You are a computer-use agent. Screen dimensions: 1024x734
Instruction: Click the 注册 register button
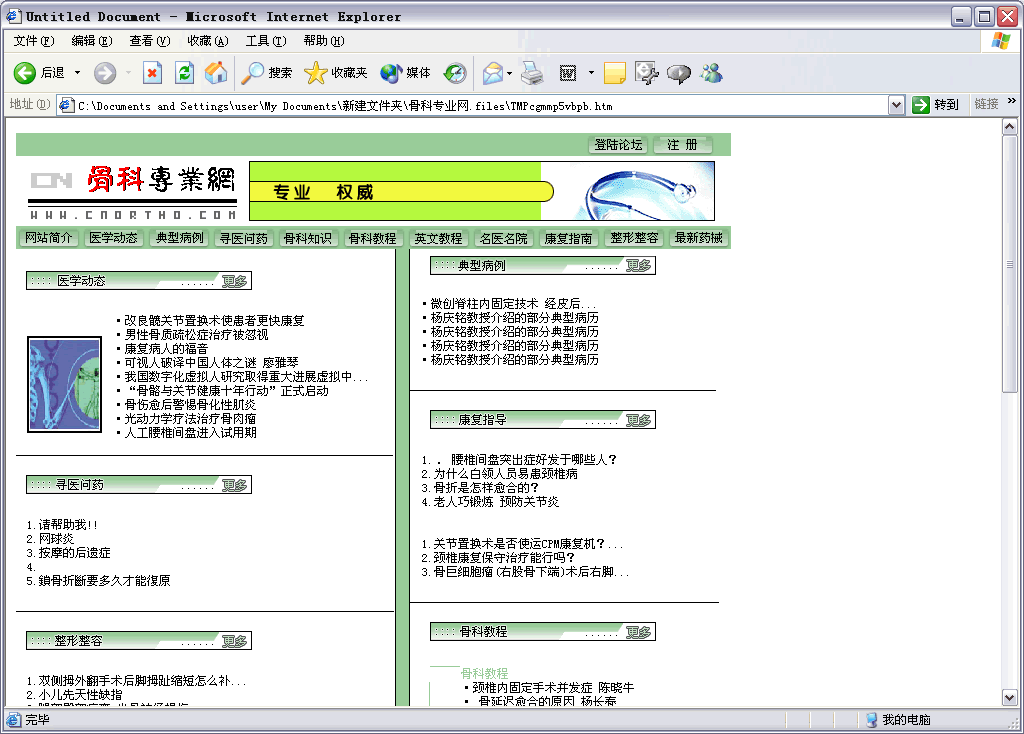click(682, 145)
